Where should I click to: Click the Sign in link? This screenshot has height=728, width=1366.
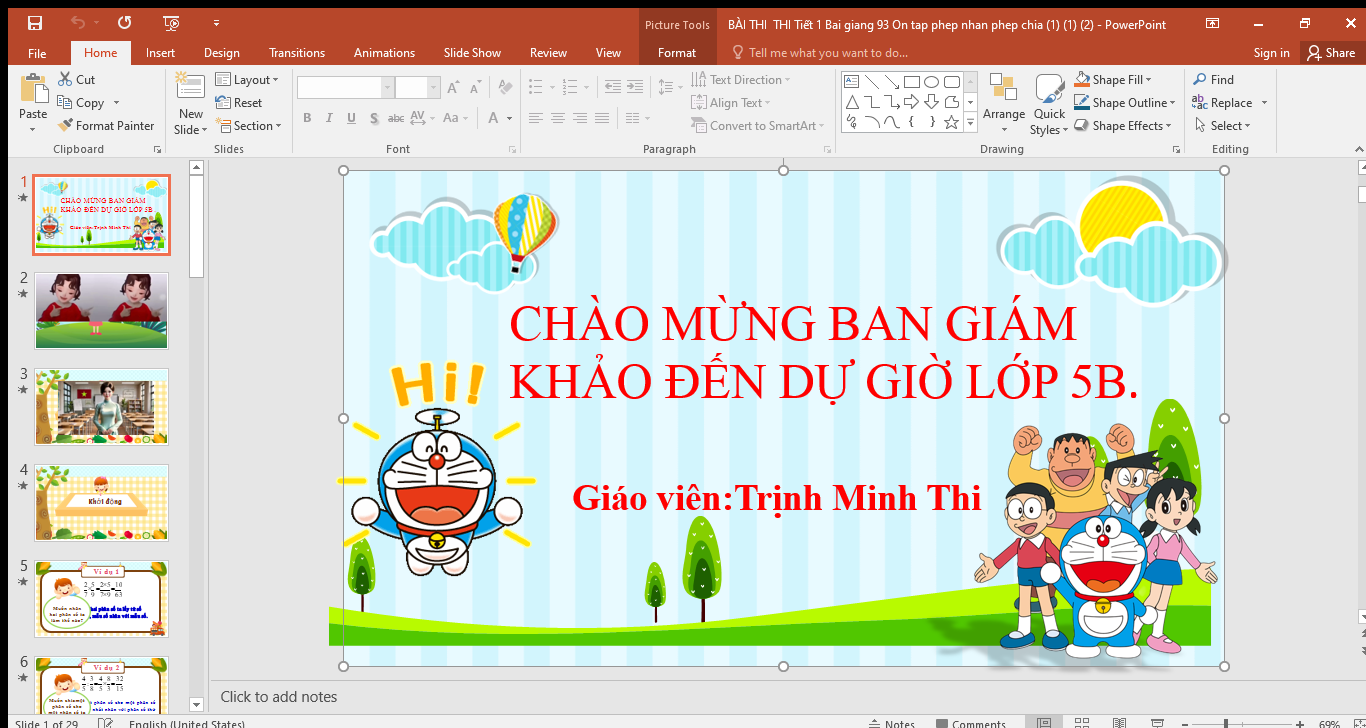tap(1271, 53)
